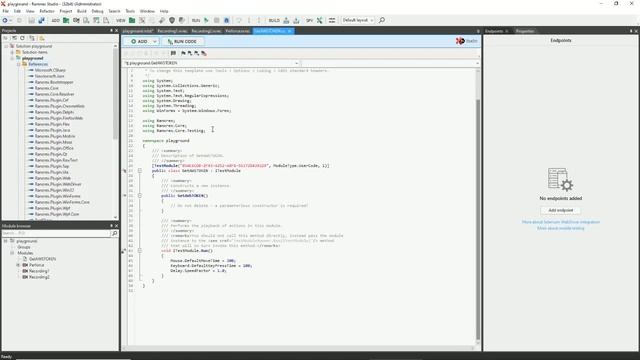
Task: Switch to the Performance tab
Action: (238, 31)
